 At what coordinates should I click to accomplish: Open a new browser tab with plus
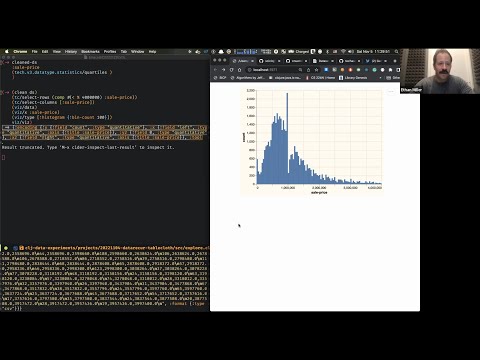pyautogui.click(x=395, y=61)
